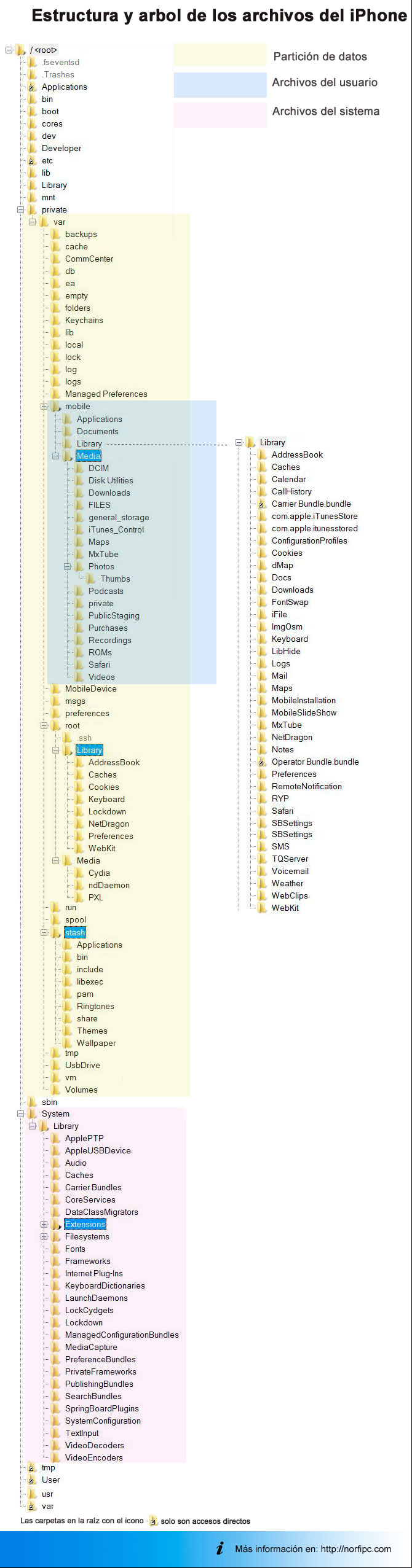Click the shortcut folder icon beside User

pyautogui.click(x=32, y=1480)
